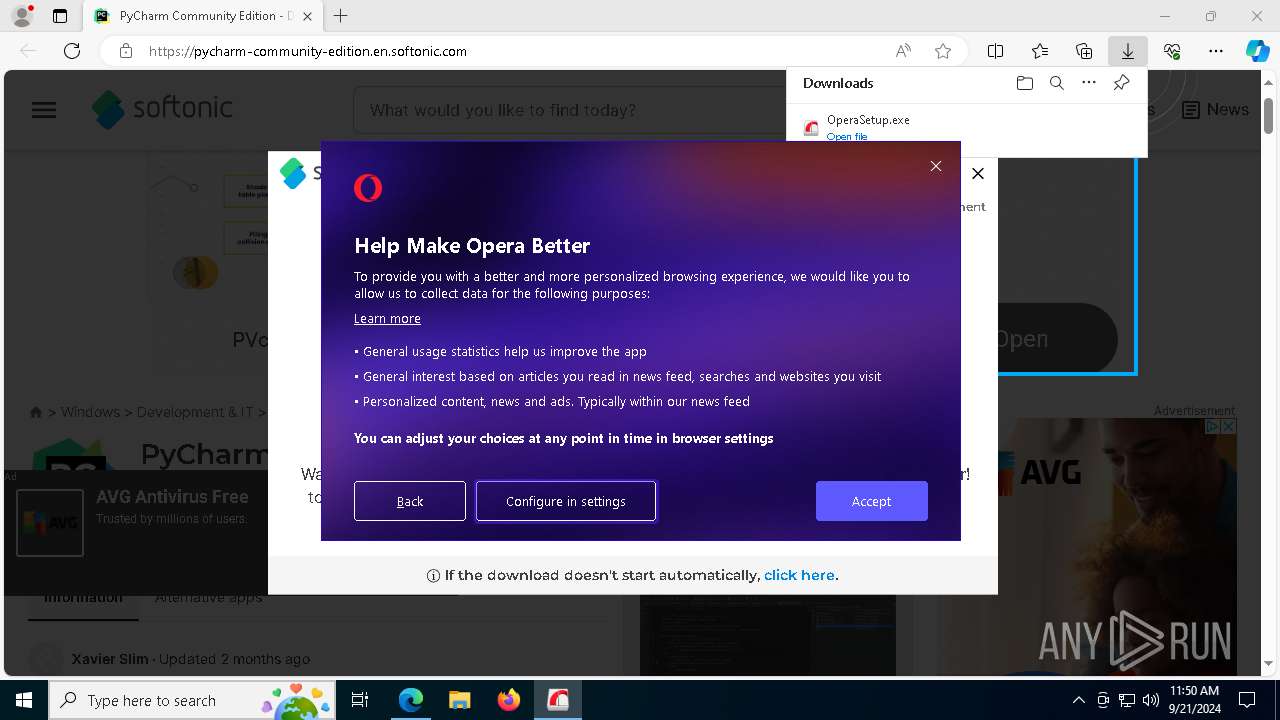Open Development & IT breadcrumb
Image resolution: width=1280 pixels, height=720 pixels.
195,412
